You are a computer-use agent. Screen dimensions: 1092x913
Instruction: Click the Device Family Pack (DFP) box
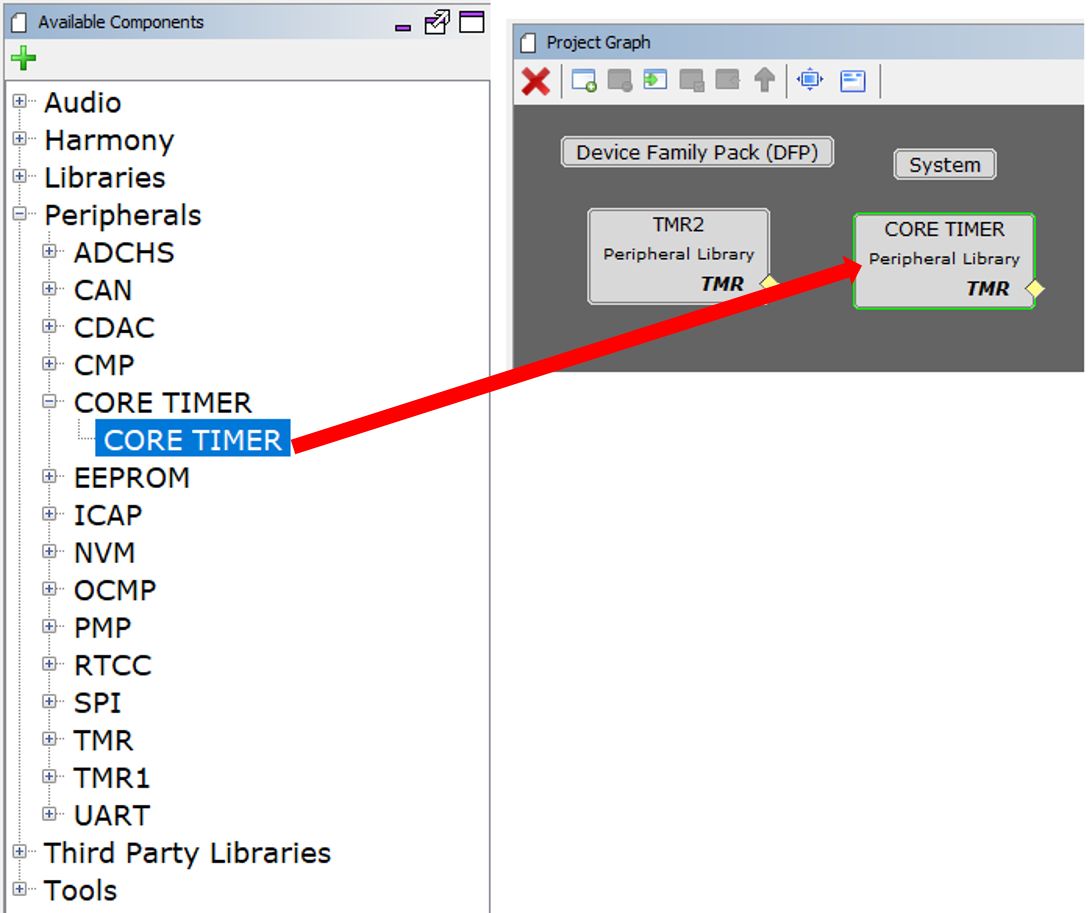click(x=696, y=152)
